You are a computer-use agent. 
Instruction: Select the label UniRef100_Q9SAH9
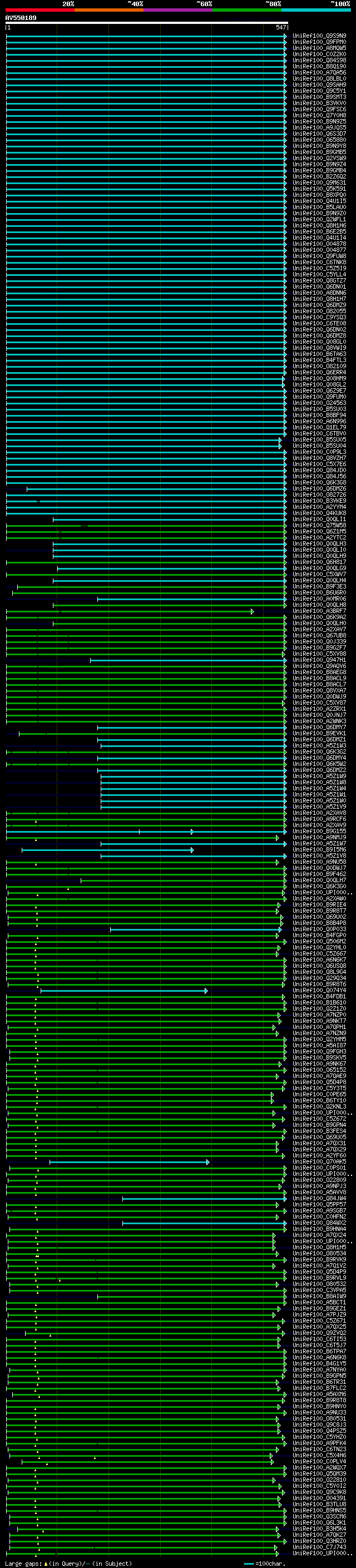coord(319,85)
